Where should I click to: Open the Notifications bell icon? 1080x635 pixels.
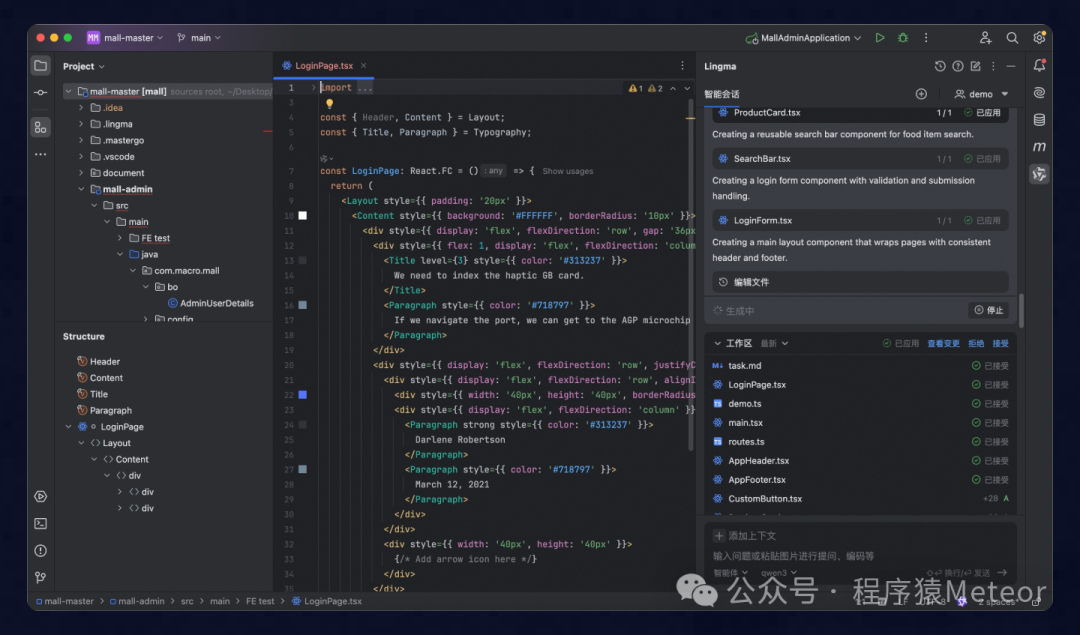[1039, 65]
